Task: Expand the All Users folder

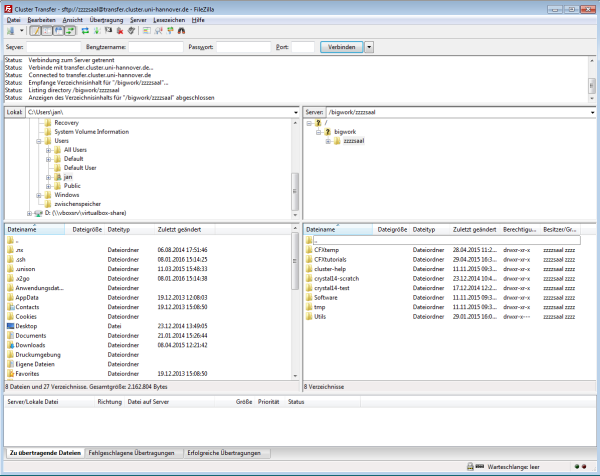Action: (x=48, y=150)
